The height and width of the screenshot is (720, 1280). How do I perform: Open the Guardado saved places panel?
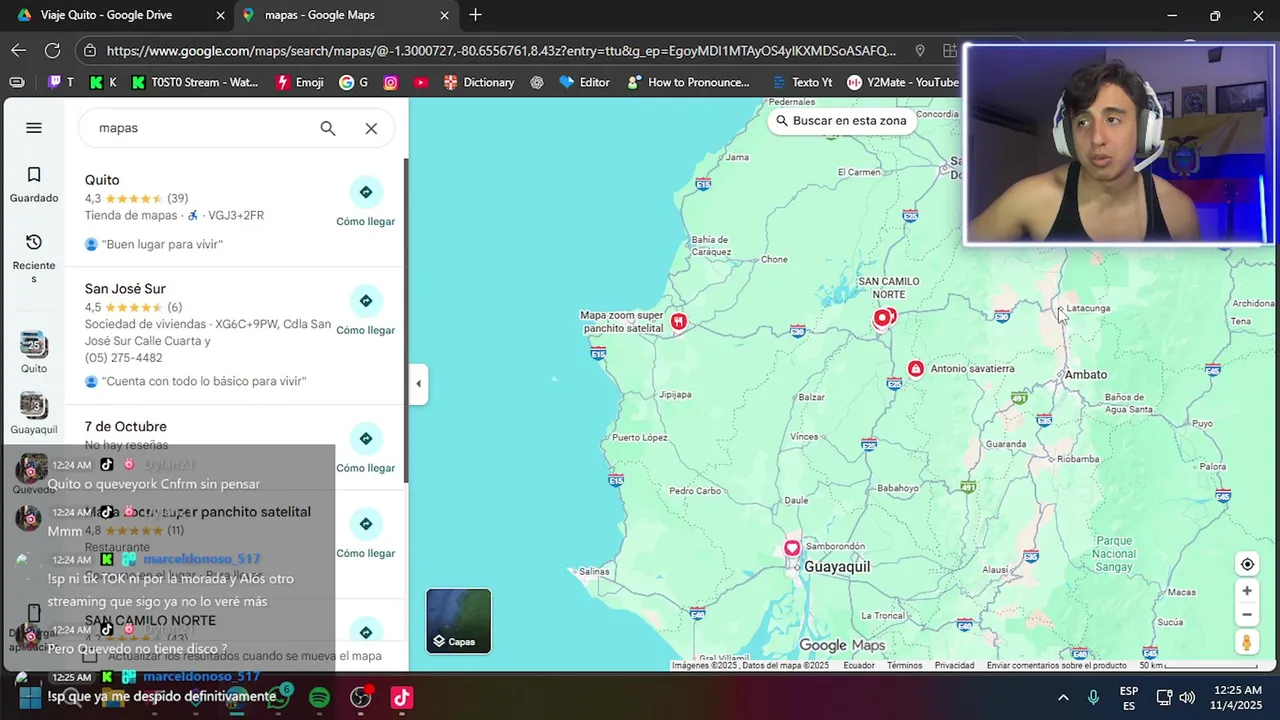coord(34,185)
